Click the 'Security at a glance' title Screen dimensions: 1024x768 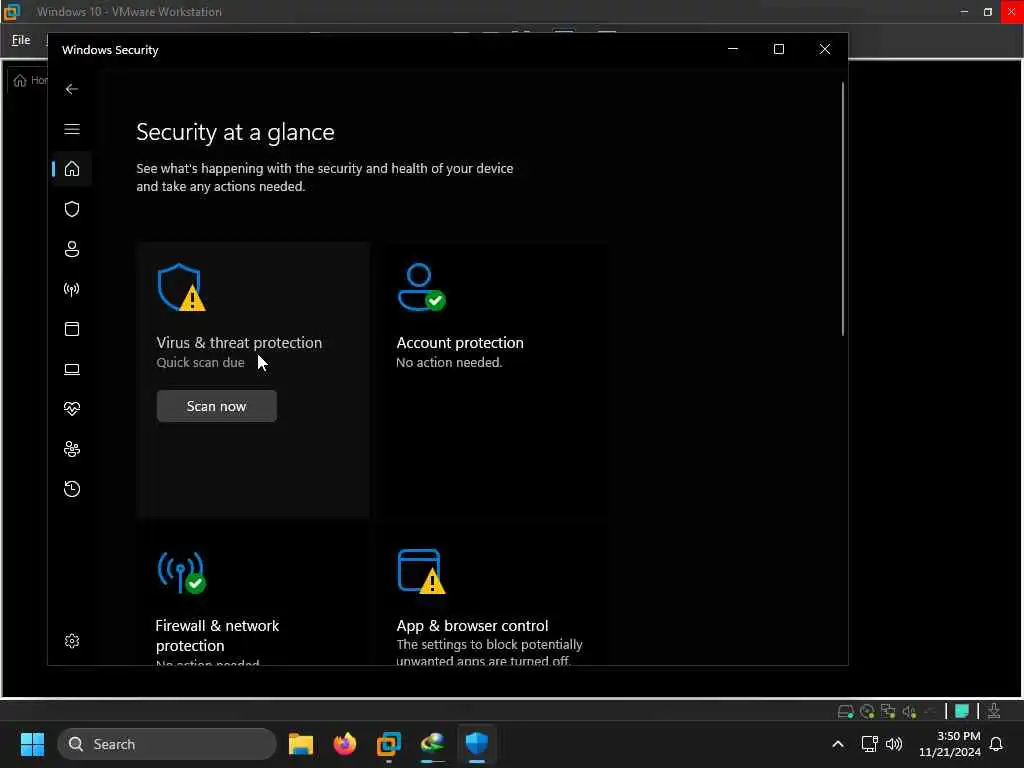[235, 133]
